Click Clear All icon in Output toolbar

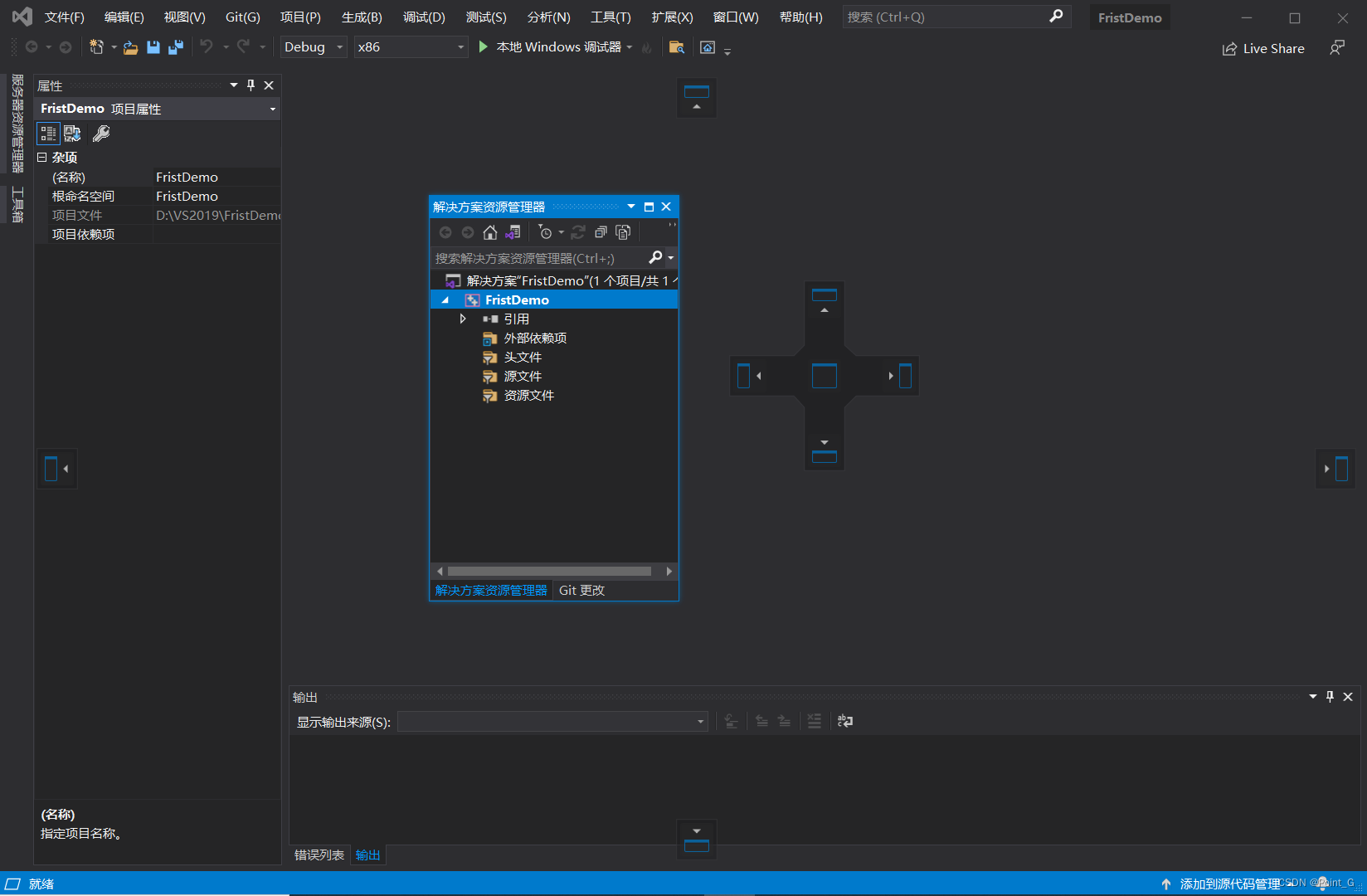click(x=815, y=721)
